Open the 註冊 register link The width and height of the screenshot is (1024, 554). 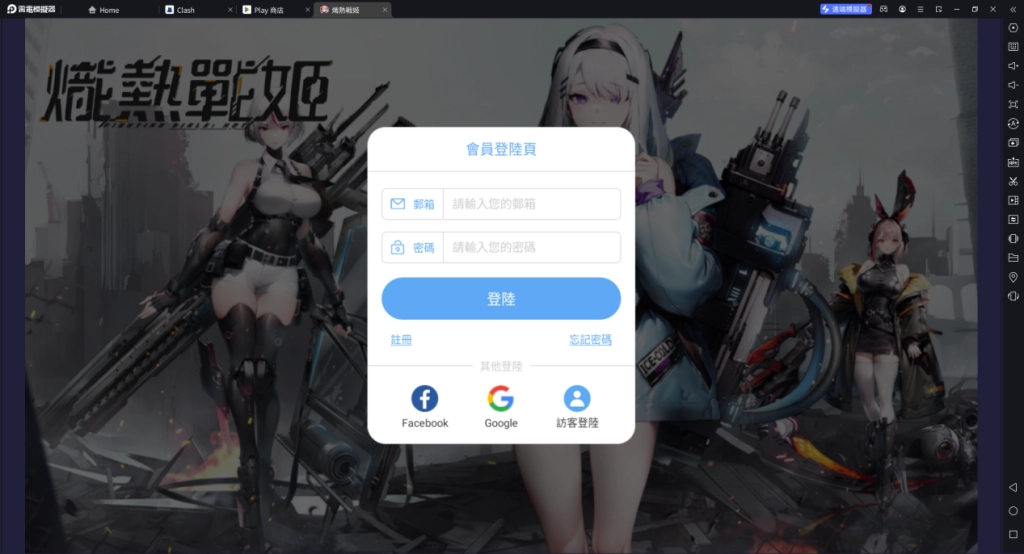point(401,340)
